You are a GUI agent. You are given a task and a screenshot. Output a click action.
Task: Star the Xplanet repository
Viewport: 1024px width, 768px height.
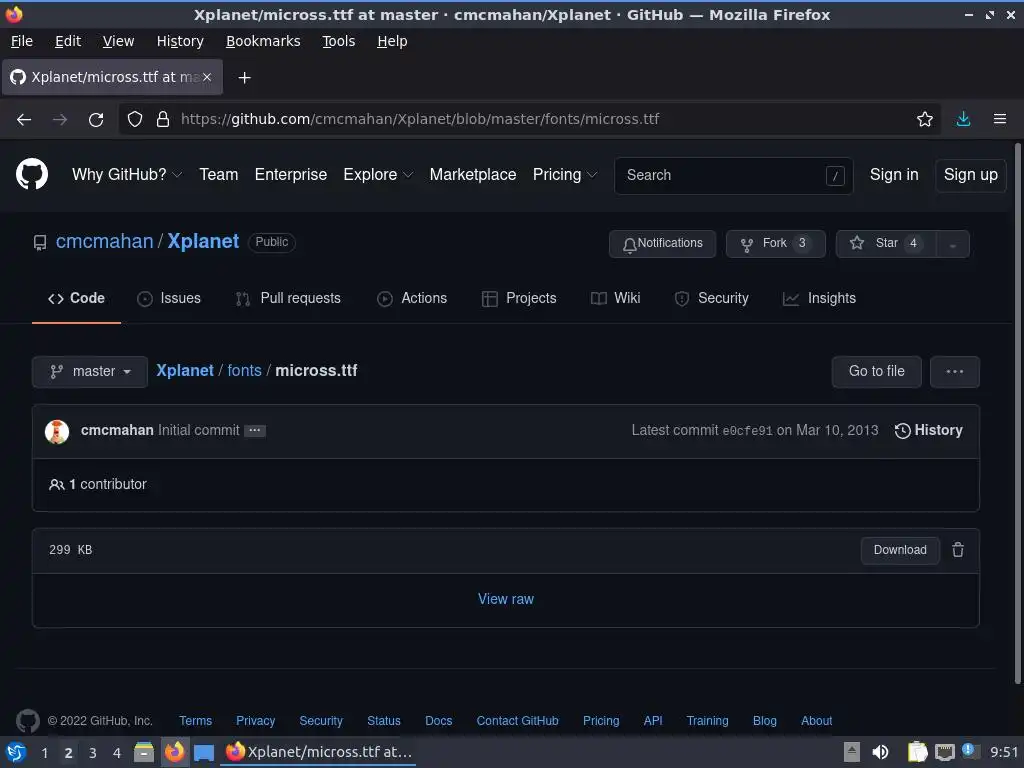tap(886, 244)
